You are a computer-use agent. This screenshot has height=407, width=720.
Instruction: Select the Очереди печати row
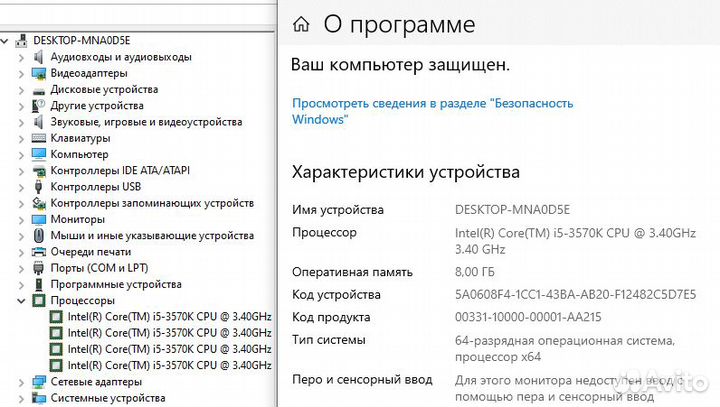click(x=91, y=252)
